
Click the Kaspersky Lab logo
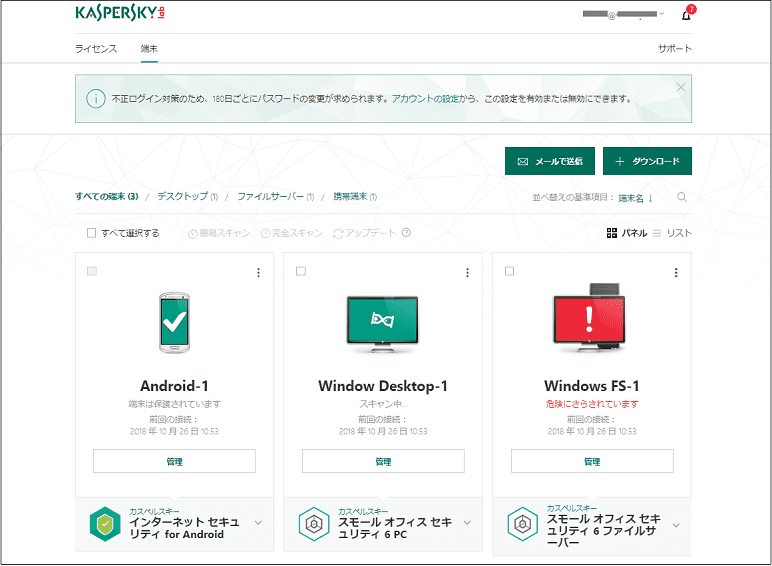[120, 13]
